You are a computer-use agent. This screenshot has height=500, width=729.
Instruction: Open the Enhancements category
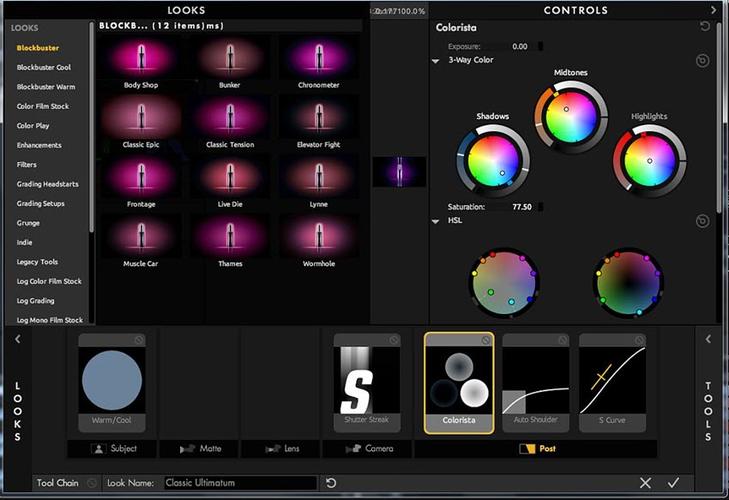(x=39, y=145)
